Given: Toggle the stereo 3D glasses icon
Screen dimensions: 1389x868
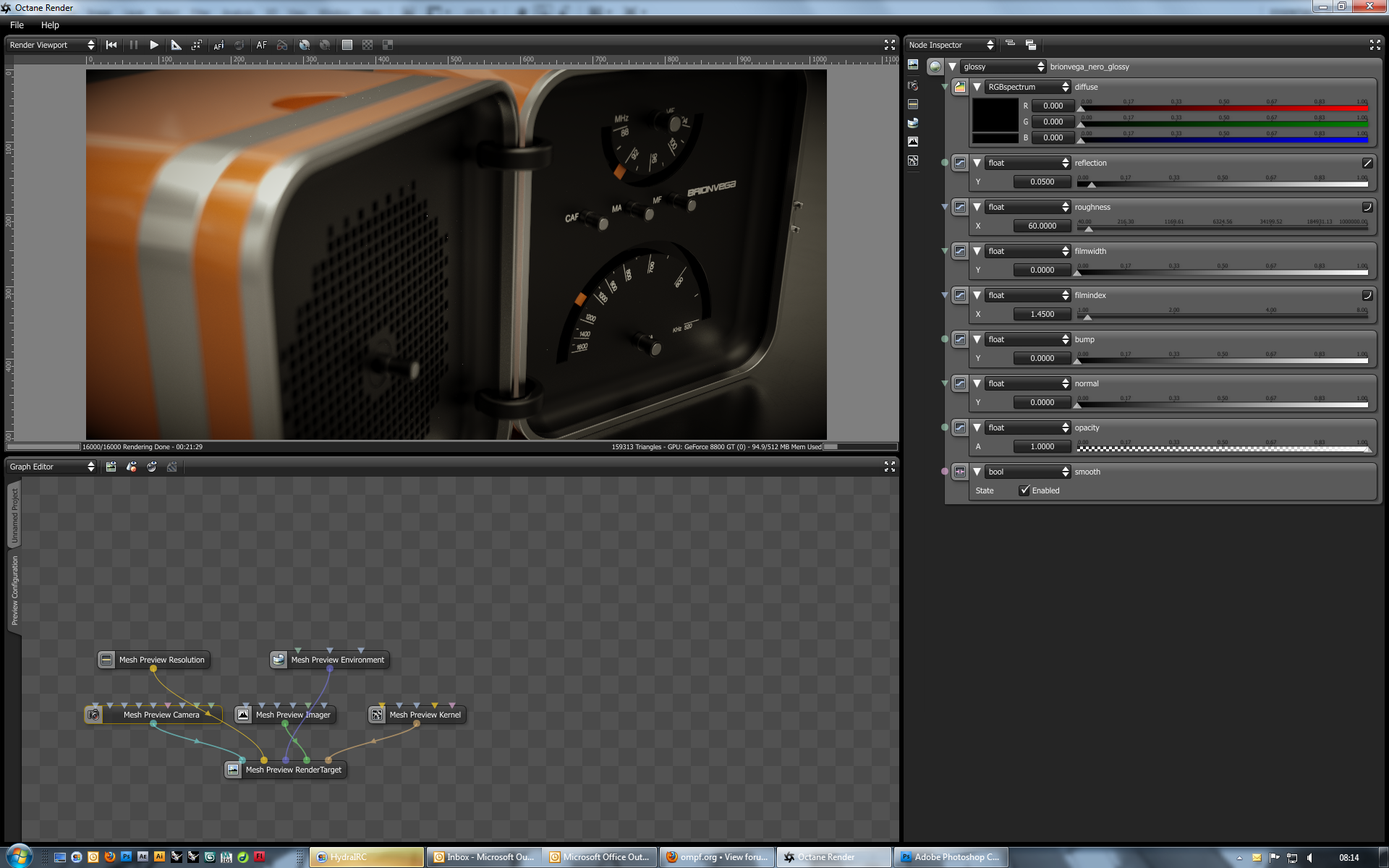Looking at the screenshot, I should pos(282,45).
